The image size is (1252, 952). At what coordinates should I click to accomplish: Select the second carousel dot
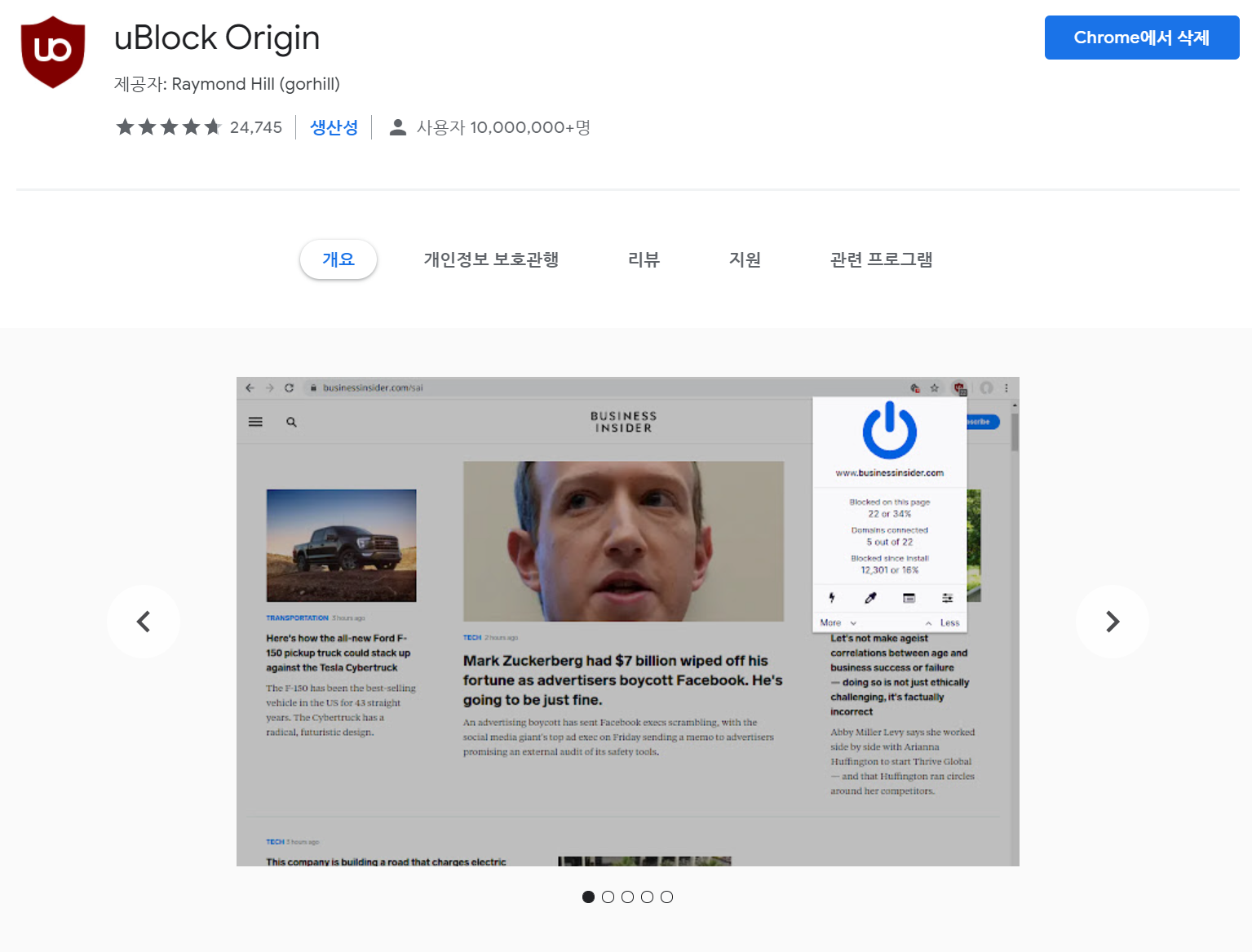tap(608, 897)
